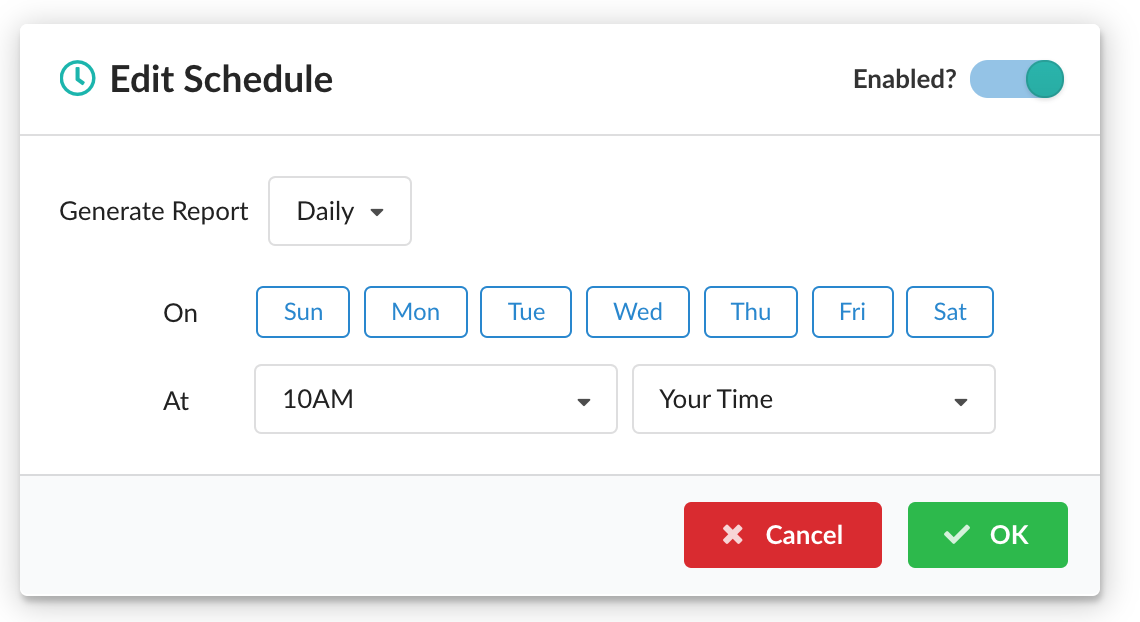The width and height of the screenshot is (1140, 622).
Task: Click the dropdown arrow on Your Time field
Action: [x=960, y=402]
